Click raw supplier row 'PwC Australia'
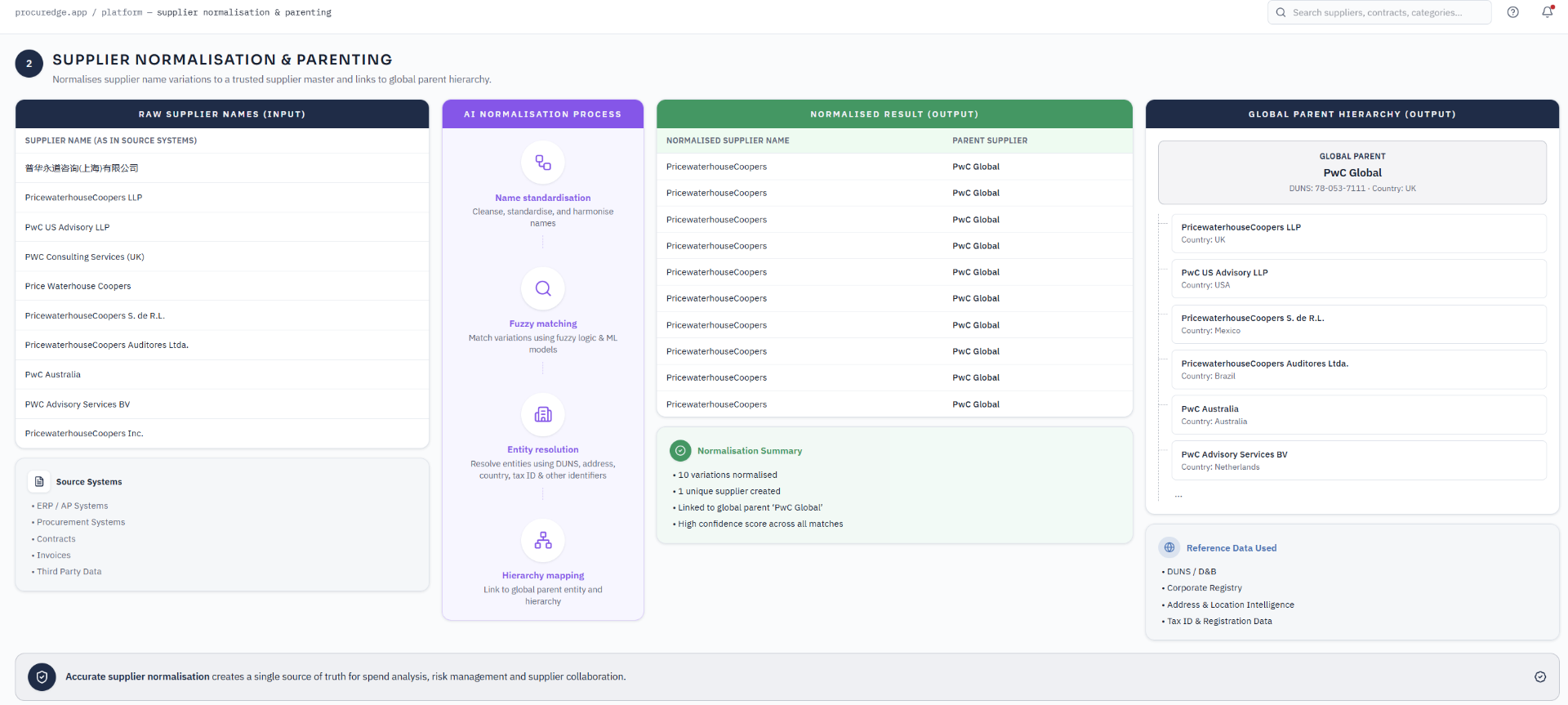The height and width of the screenshot is (705, 1568). 222,374
